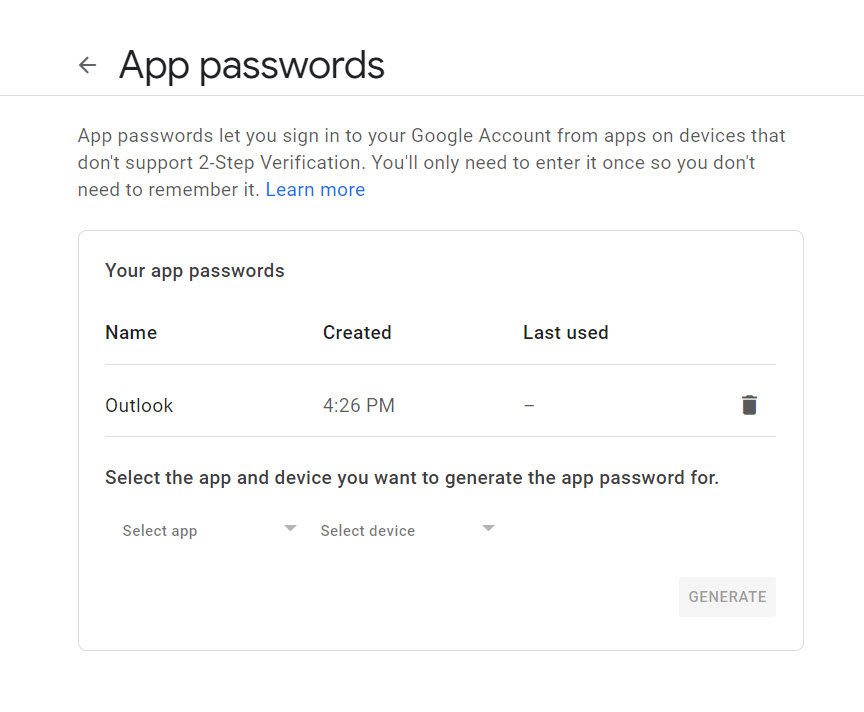Click the 4:26 PM created time

point(359,406)
